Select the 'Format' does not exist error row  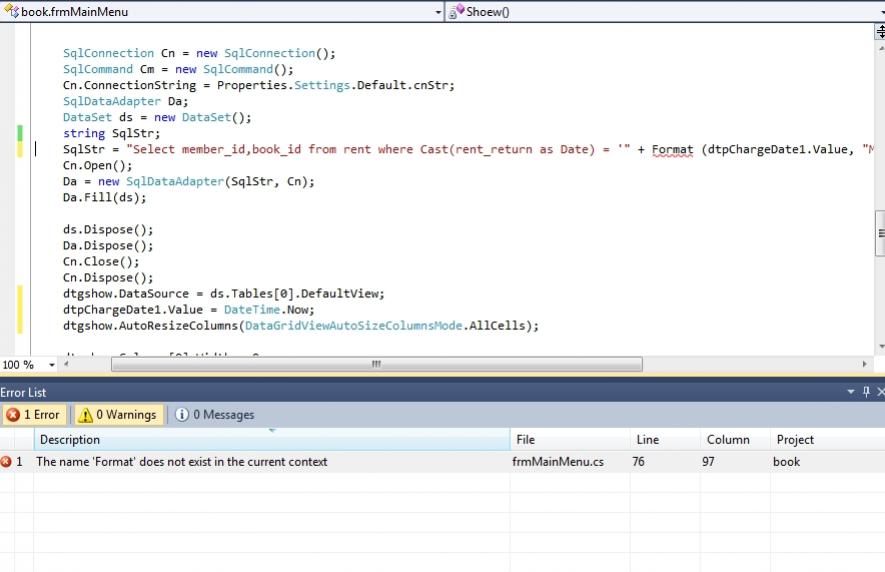tap(442, 462)
